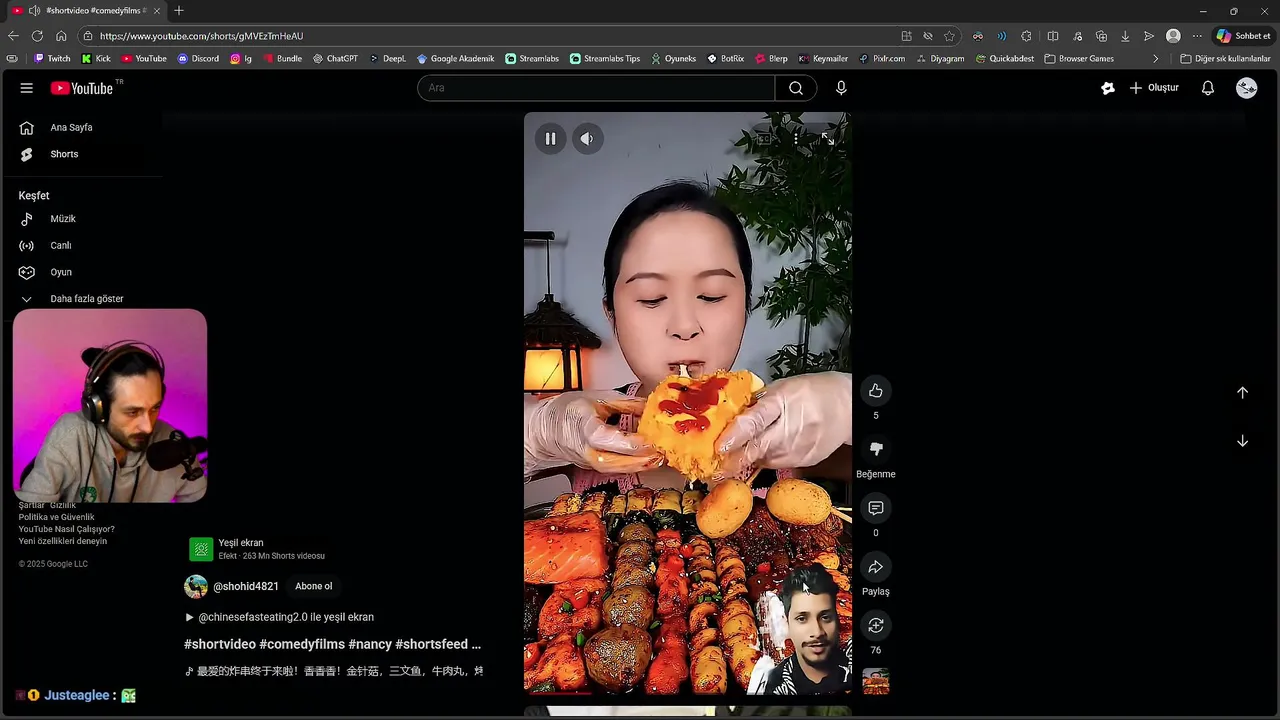Image resolution: width=1280 pixels, height=720 pixels.
Task: Go to next Short with down arrow
Action: (x=1242, y=441)
